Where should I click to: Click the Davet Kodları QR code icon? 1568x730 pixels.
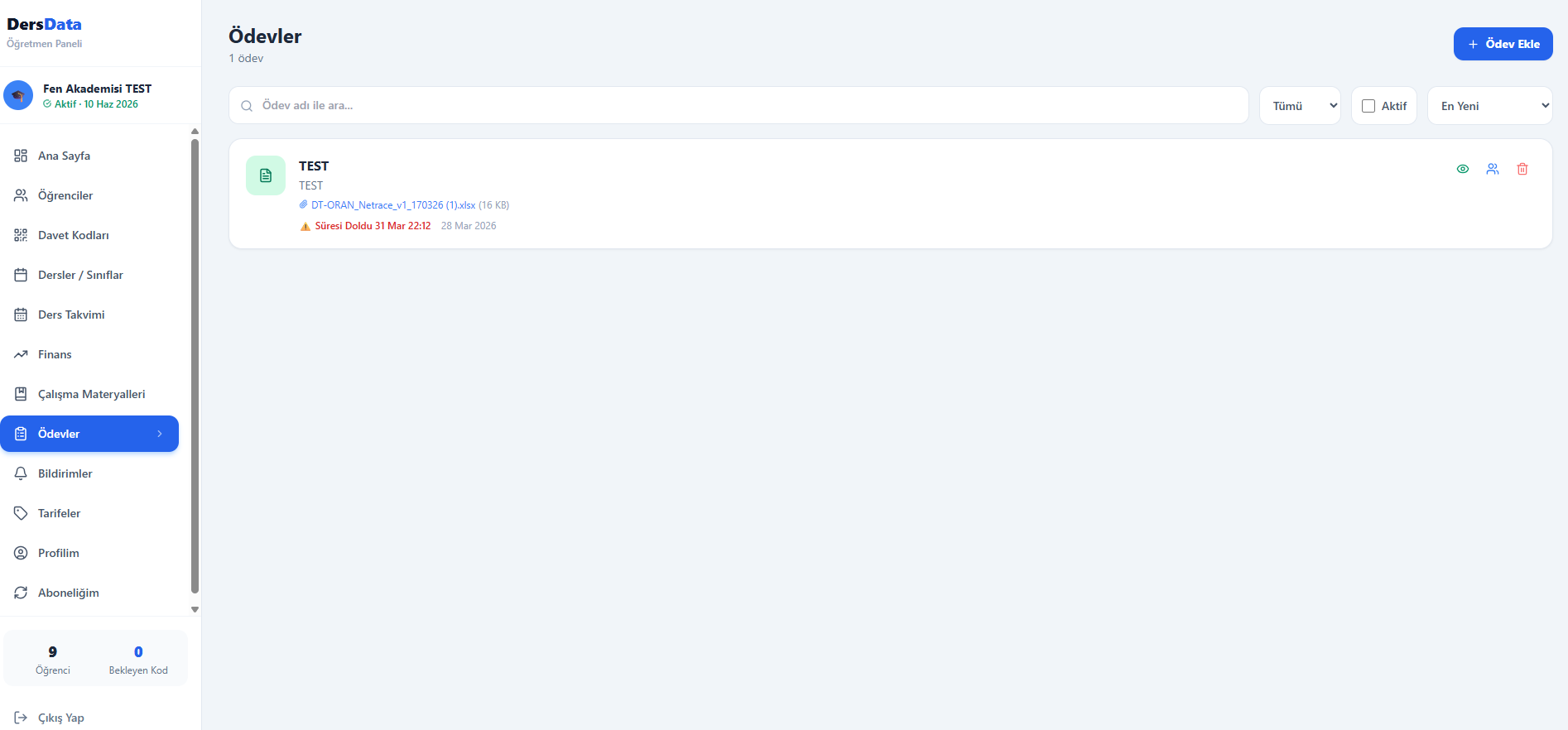[x=21, y=235]
